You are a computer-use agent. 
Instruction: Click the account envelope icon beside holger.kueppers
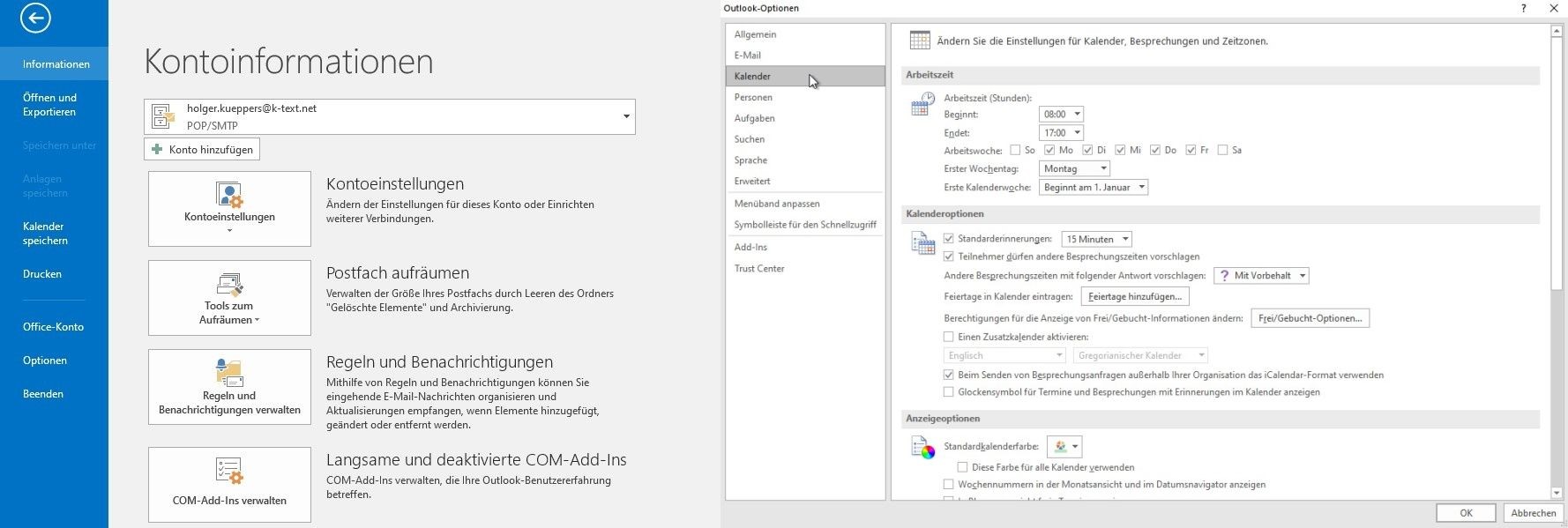click(x=163, y=116)
